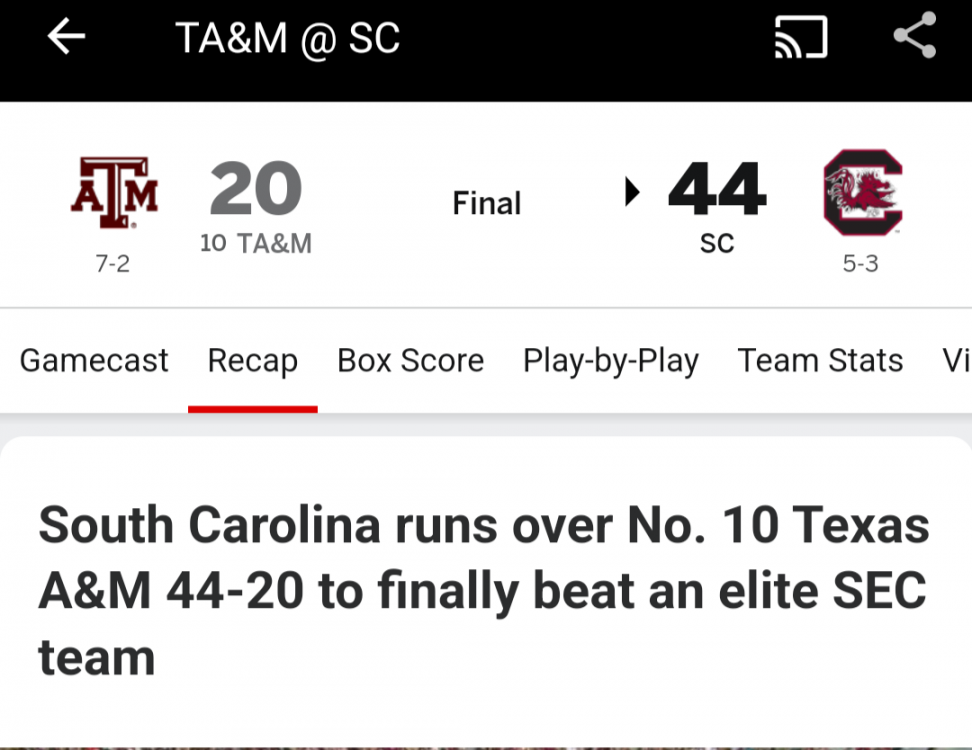Go to the Play-by-Play tab
Screen dimensions: 972x750
[x=611, y=361]
